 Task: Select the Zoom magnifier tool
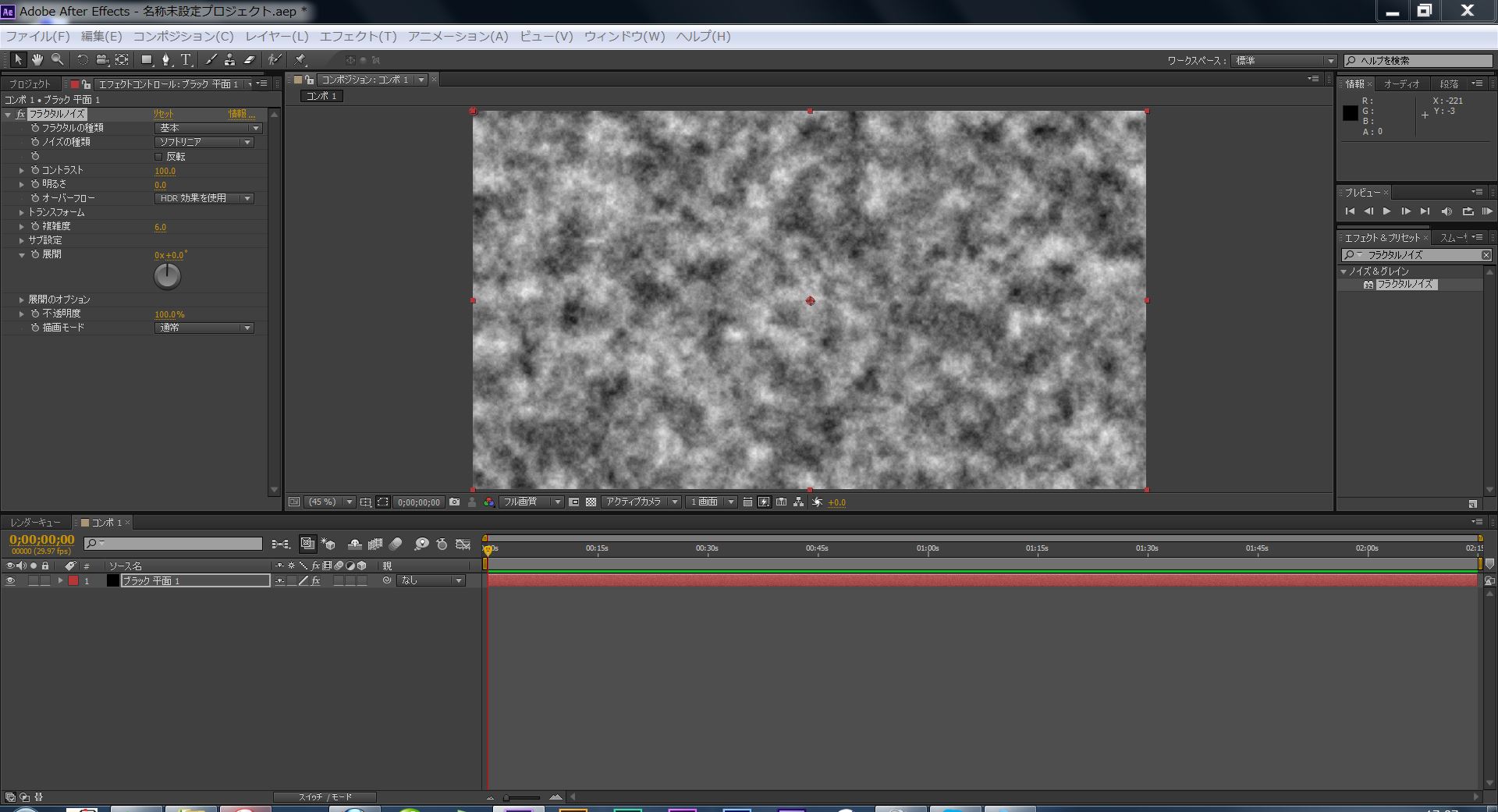coord(57,60)
